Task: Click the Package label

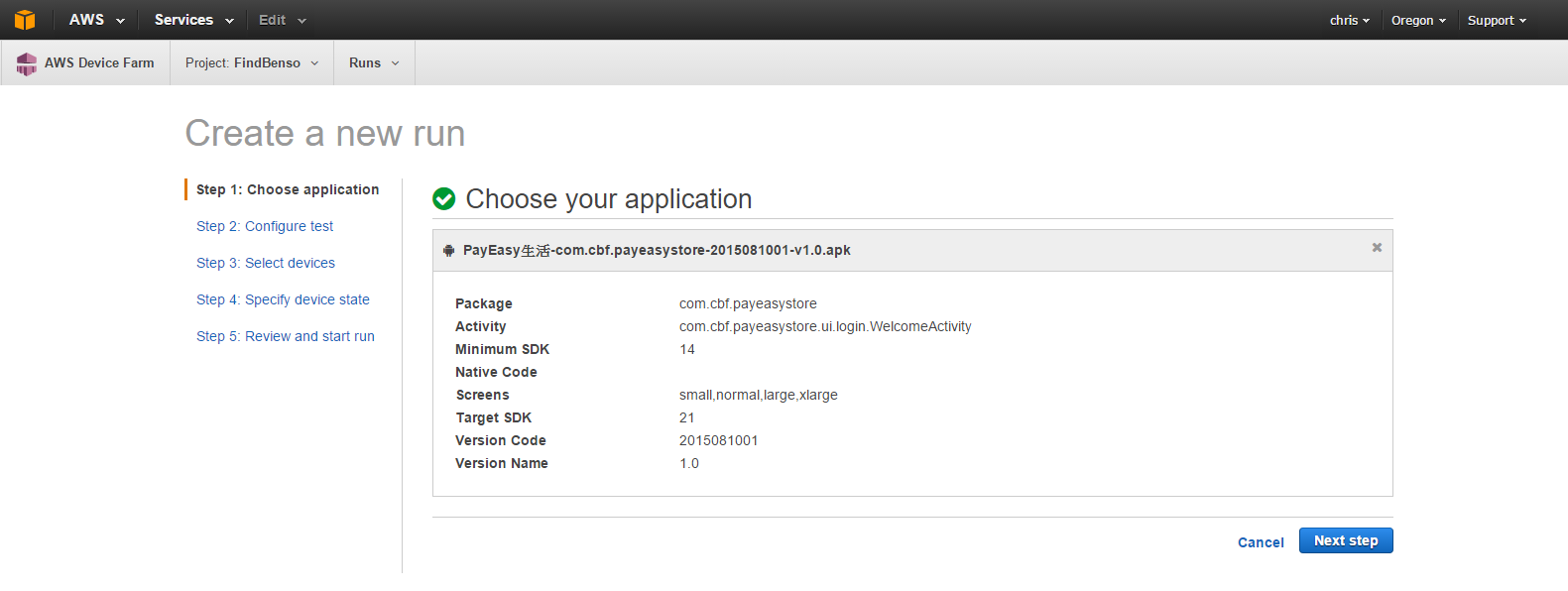Action: (484, 303)
